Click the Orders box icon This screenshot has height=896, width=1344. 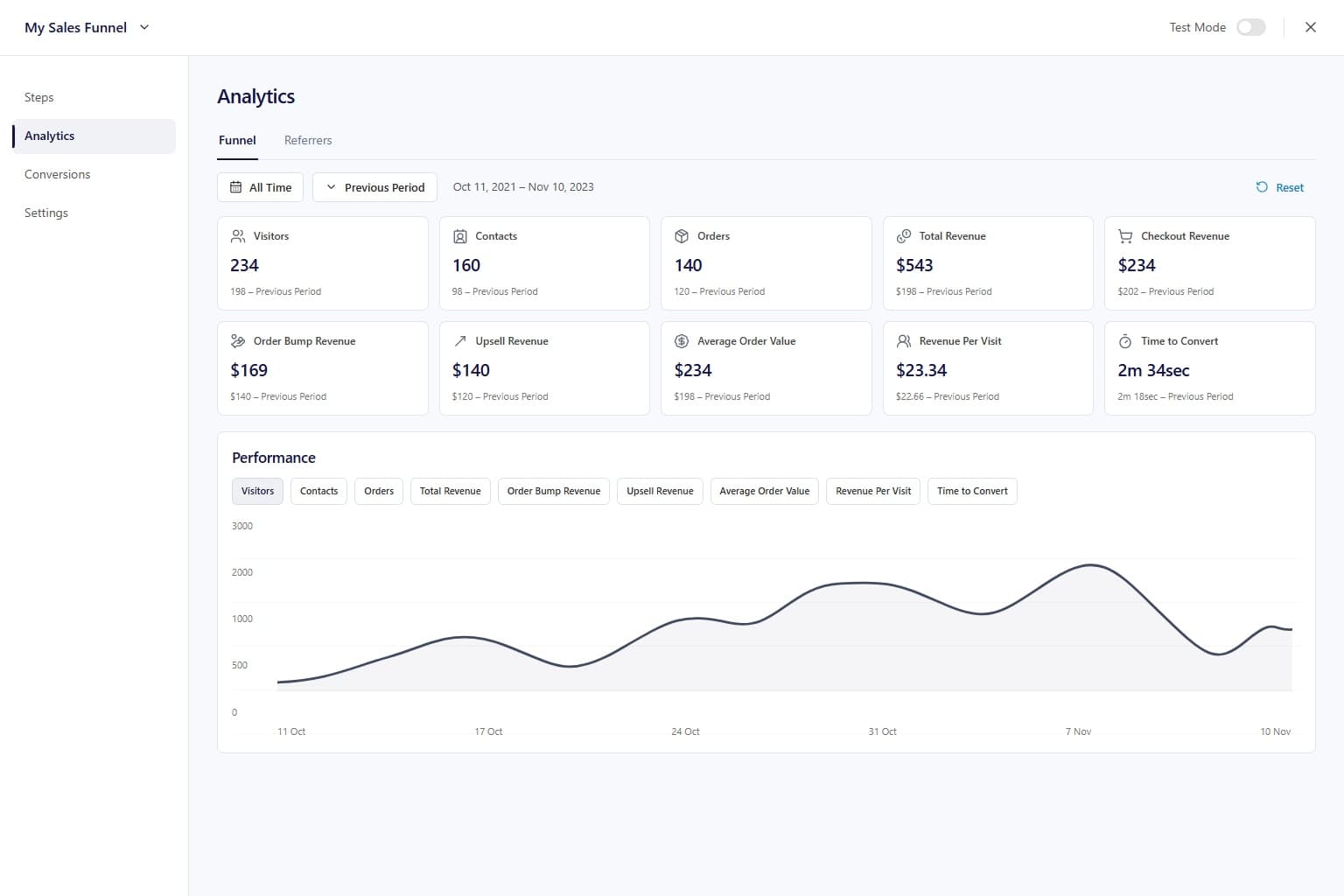[682, 236]
